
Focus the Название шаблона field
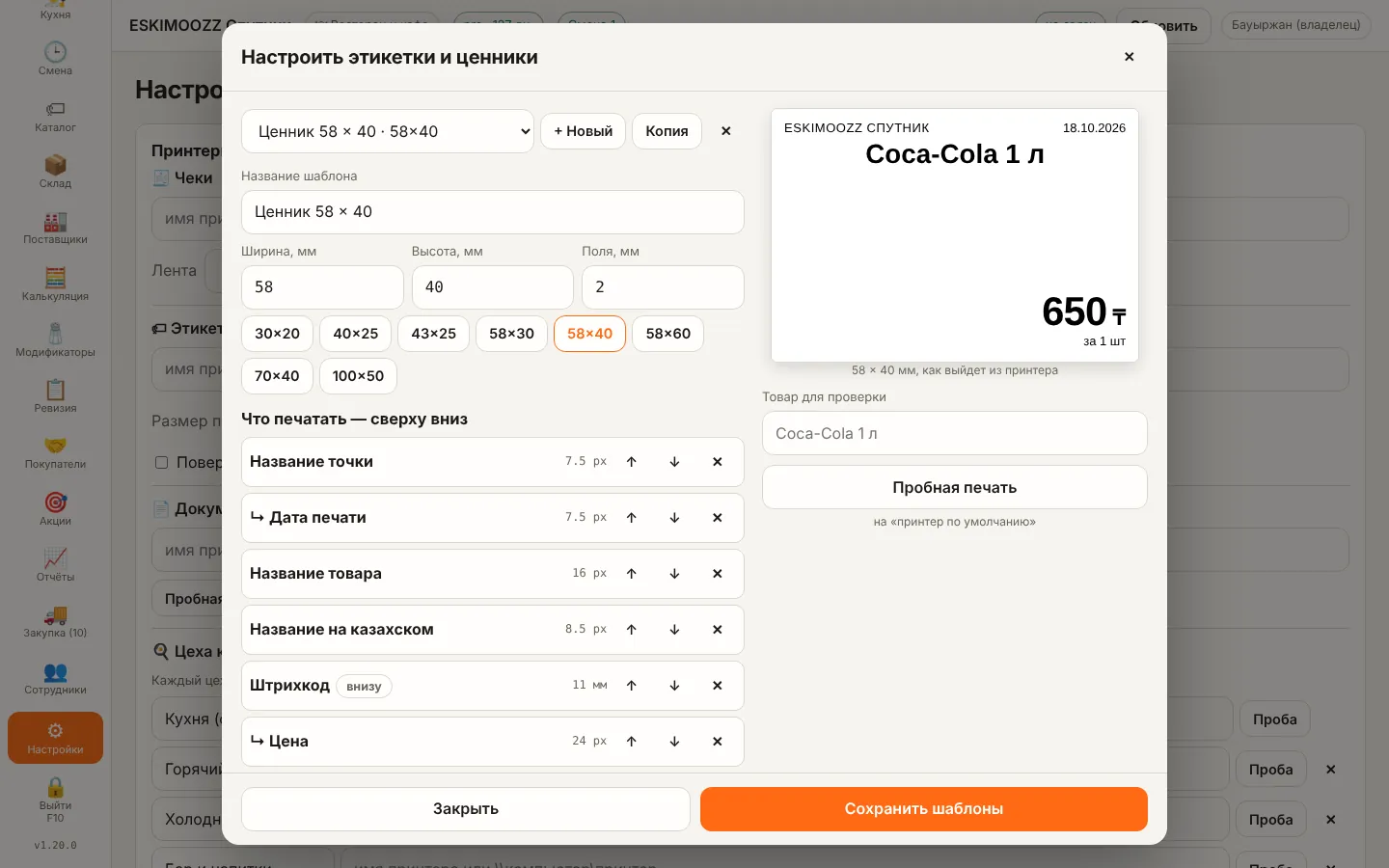(x=493, y=212)
